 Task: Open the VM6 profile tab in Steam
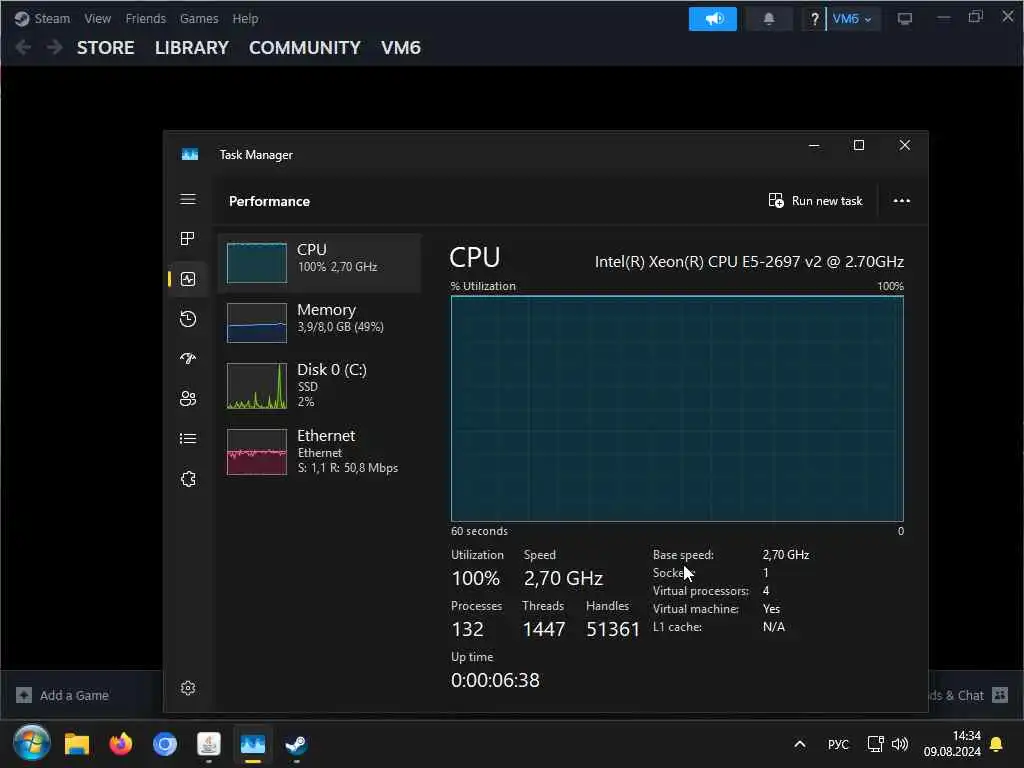401,48
